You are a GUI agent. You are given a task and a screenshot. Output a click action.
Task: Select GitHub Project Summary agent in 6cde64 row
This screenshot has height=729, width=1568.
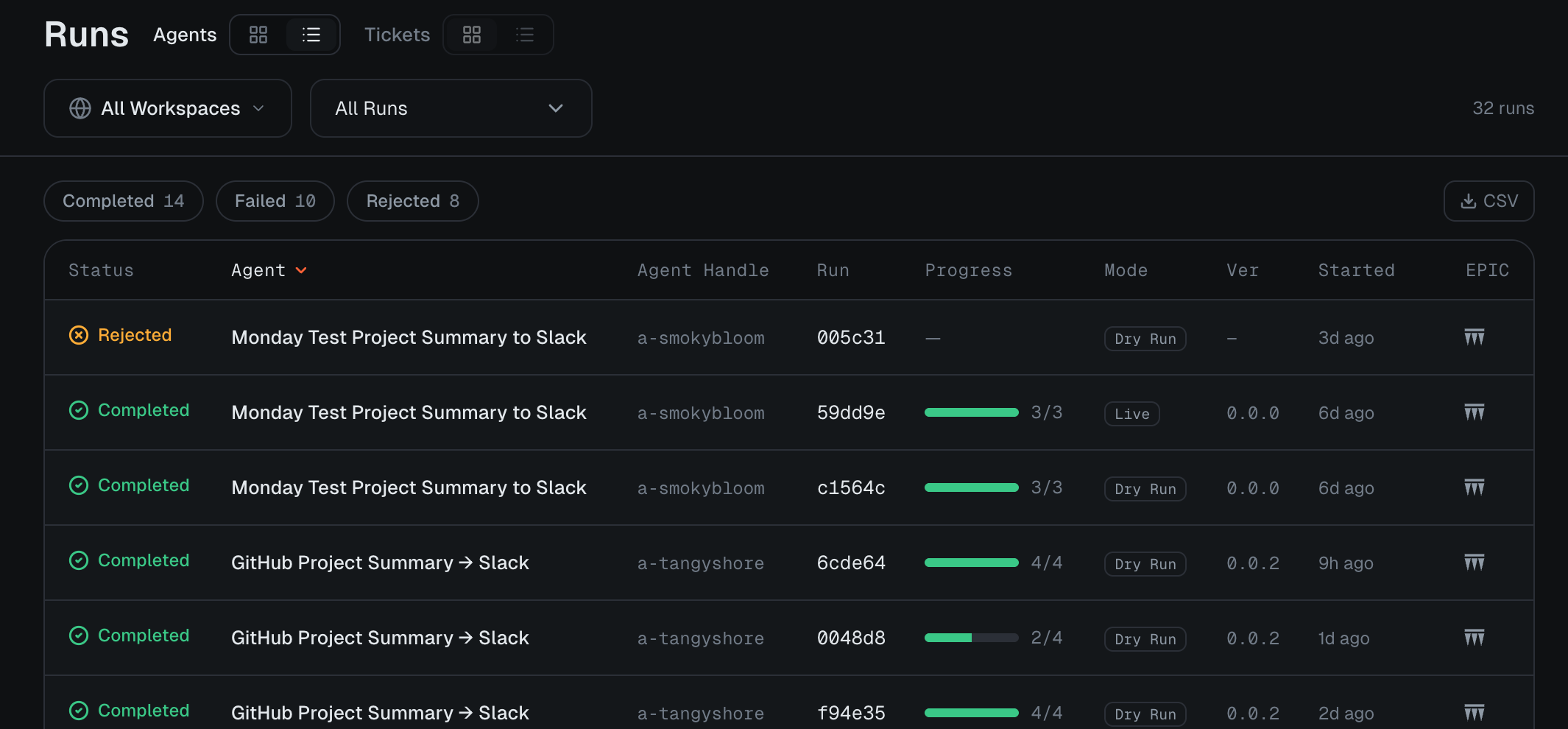pyautogui.click(x=380, y=563)
